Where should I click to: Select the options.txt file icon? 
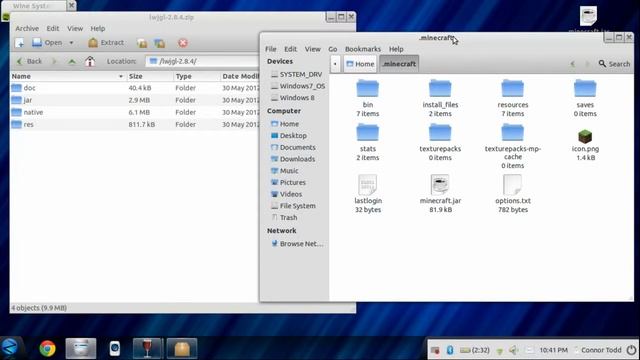pyautogui.click(x=513, y=184)
